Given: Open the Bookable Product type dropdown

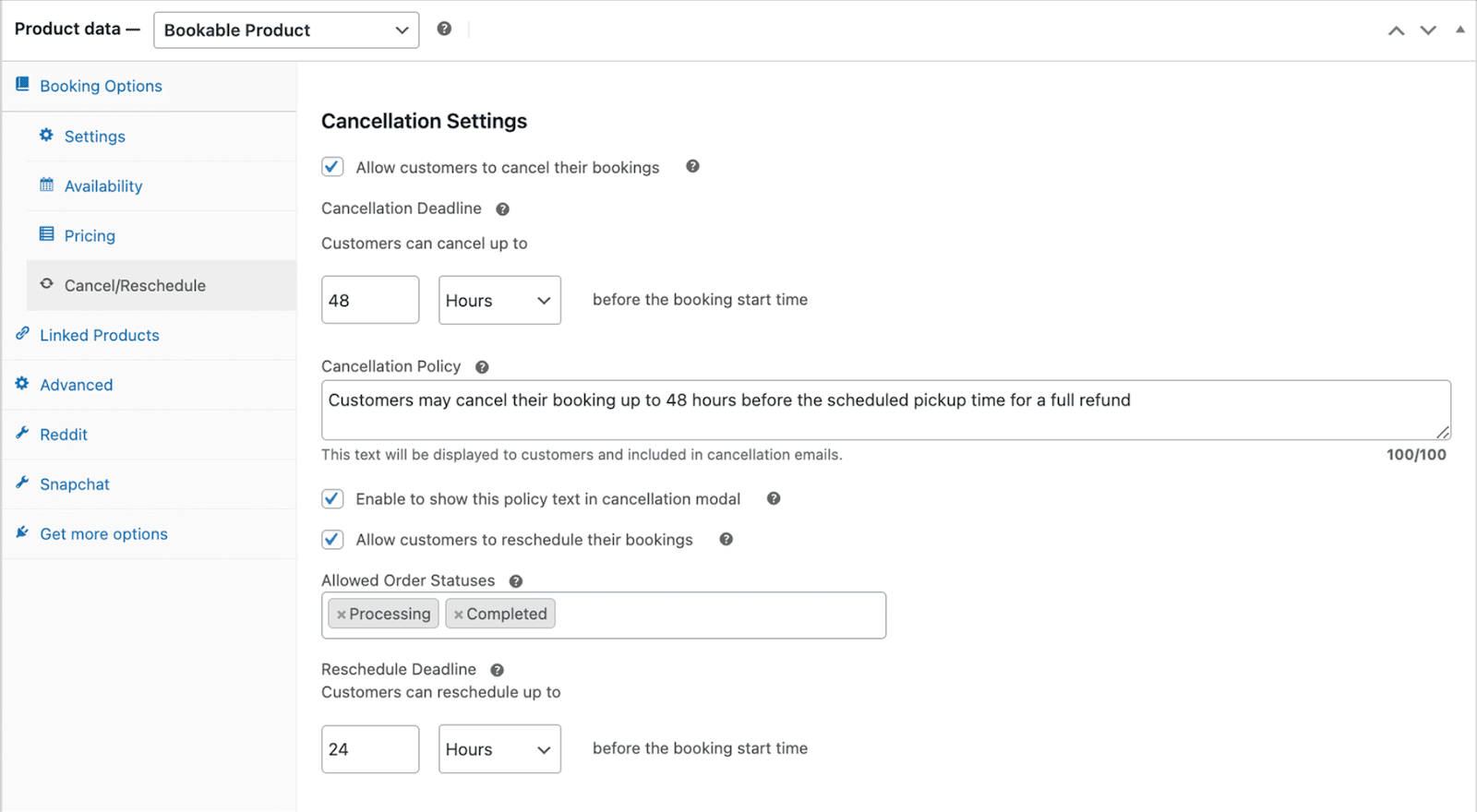Looking at the screenshot, I should point(286,30).
